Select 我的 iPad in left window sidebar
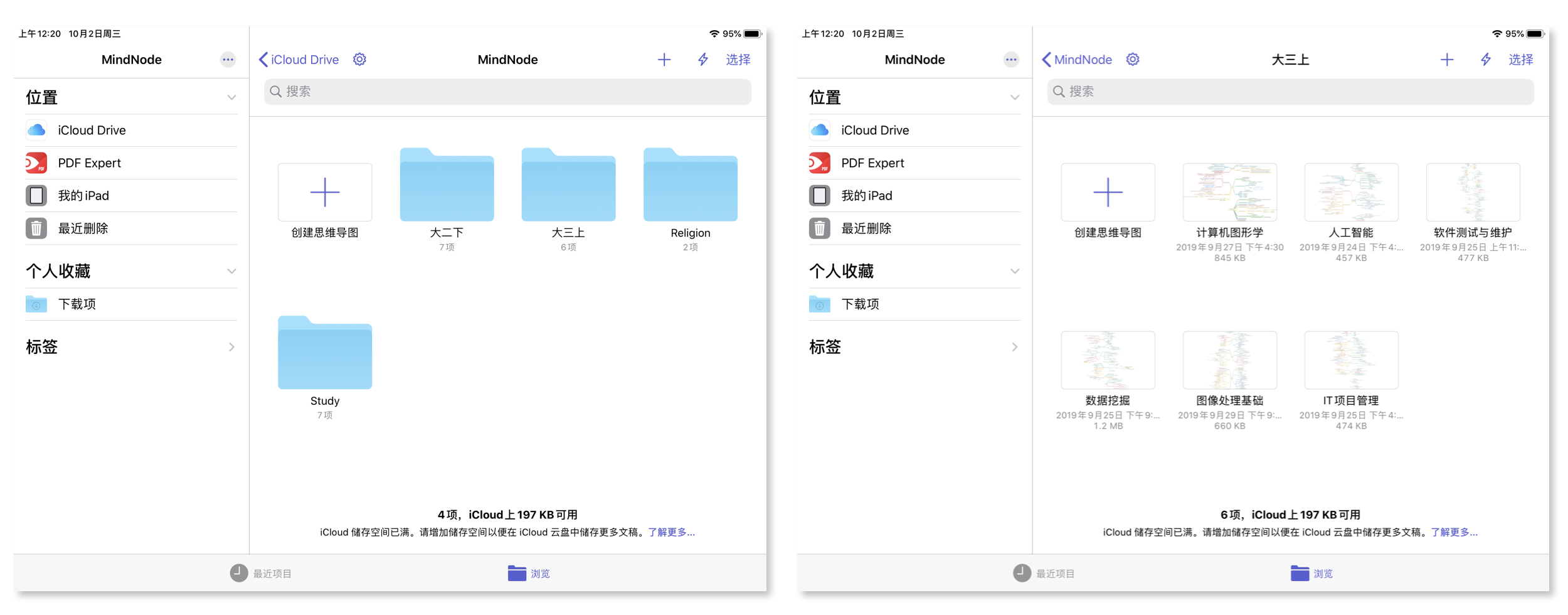Viewport: 1568px width, 615px height. point(131,196)
